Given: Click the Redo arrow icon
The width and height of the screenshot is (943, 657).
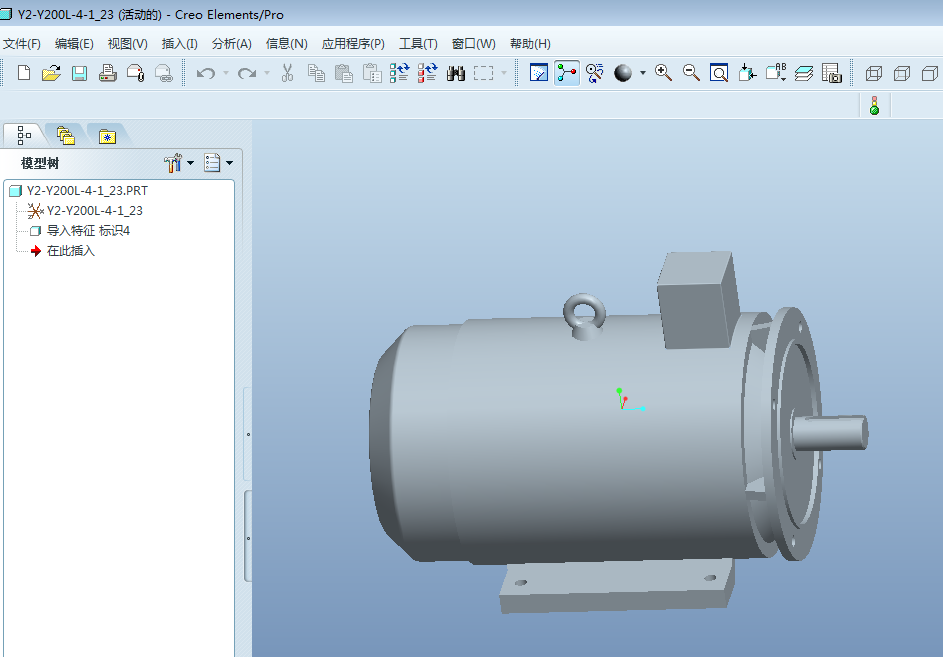Looking at the screenshot, I should click(247, 73).
